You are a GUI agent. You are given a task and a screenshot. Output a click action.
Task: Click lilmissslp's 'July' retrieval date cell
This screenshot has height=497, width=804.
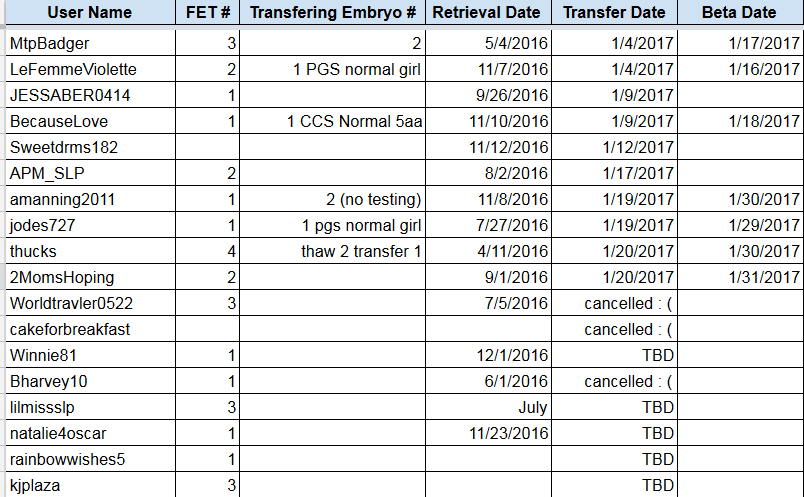[488, 407]
